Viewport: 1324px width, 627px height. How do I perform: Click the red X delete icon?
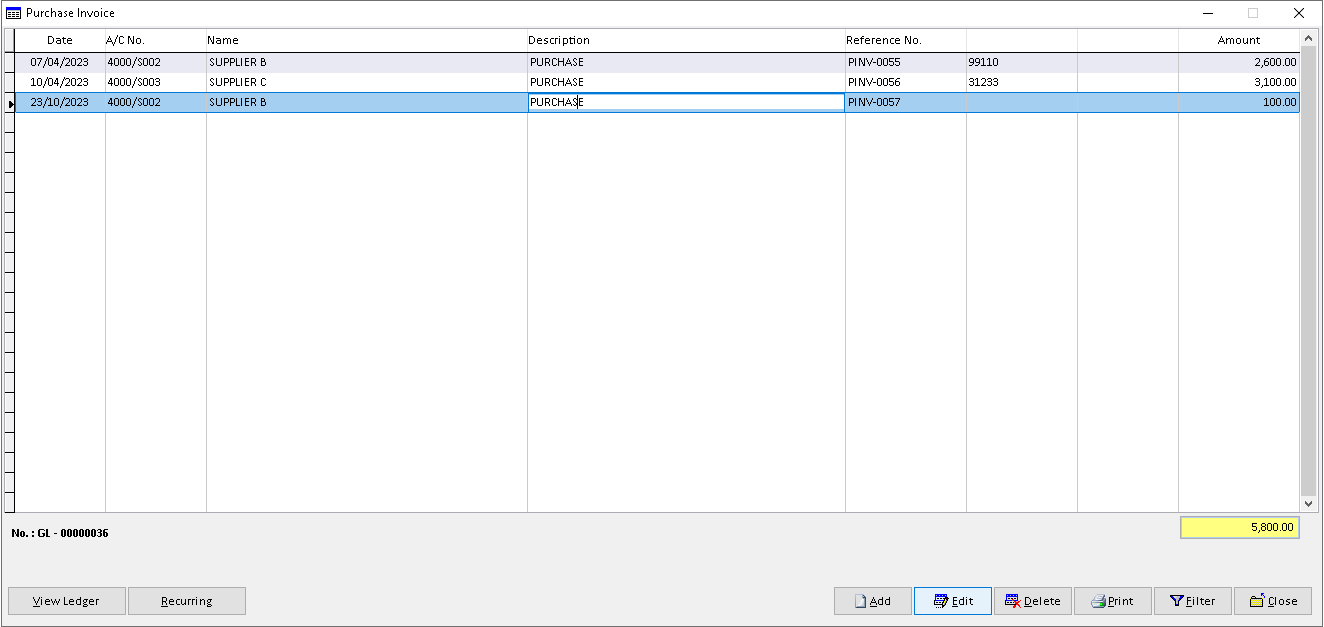1011,601
